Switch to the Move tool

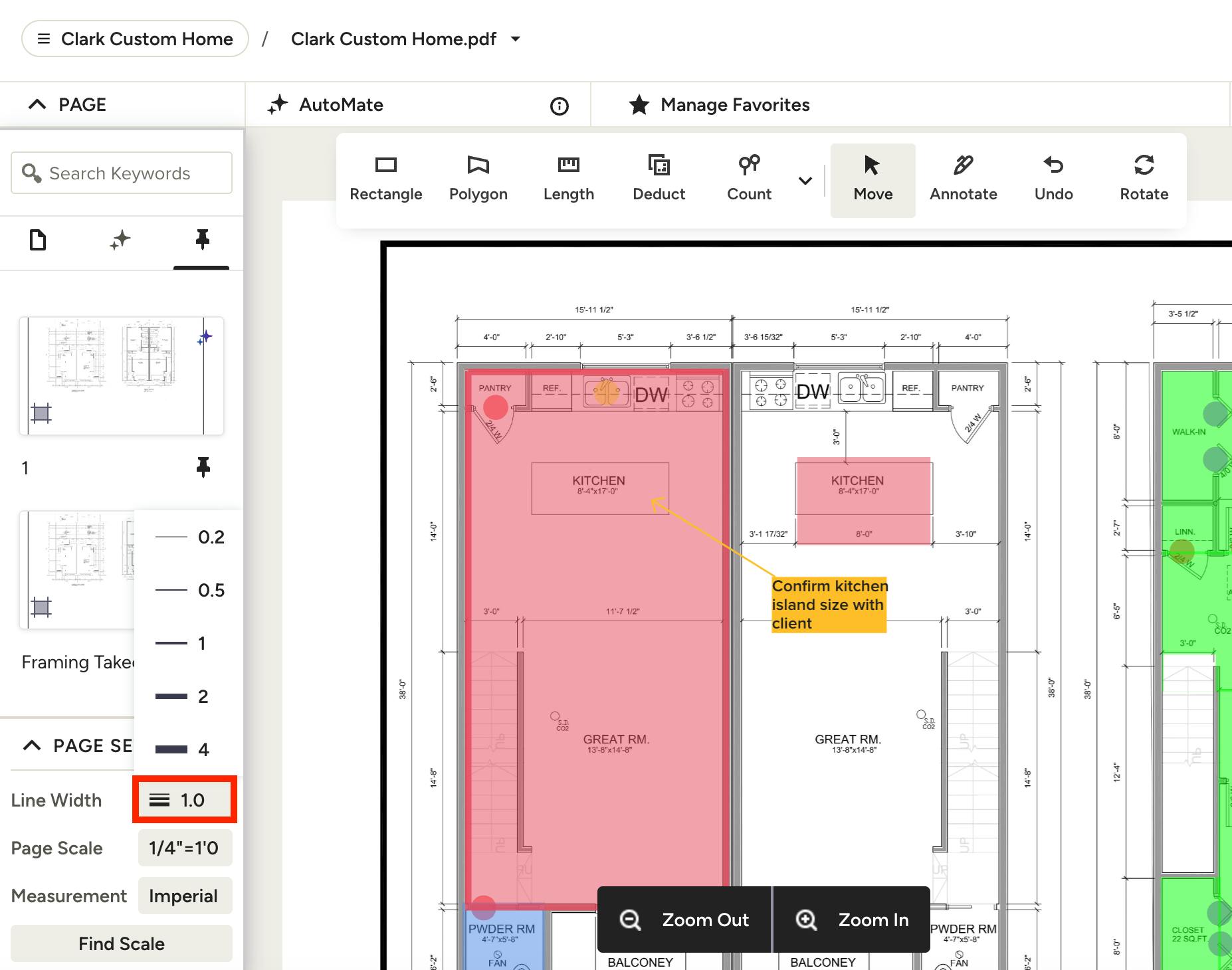click(x=873, y=179)
